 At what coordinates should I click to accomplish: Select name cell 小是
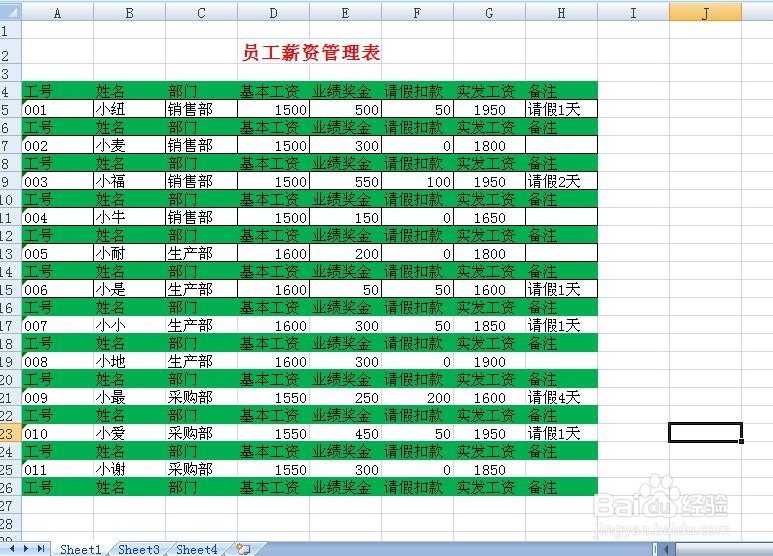click(130, 289)
